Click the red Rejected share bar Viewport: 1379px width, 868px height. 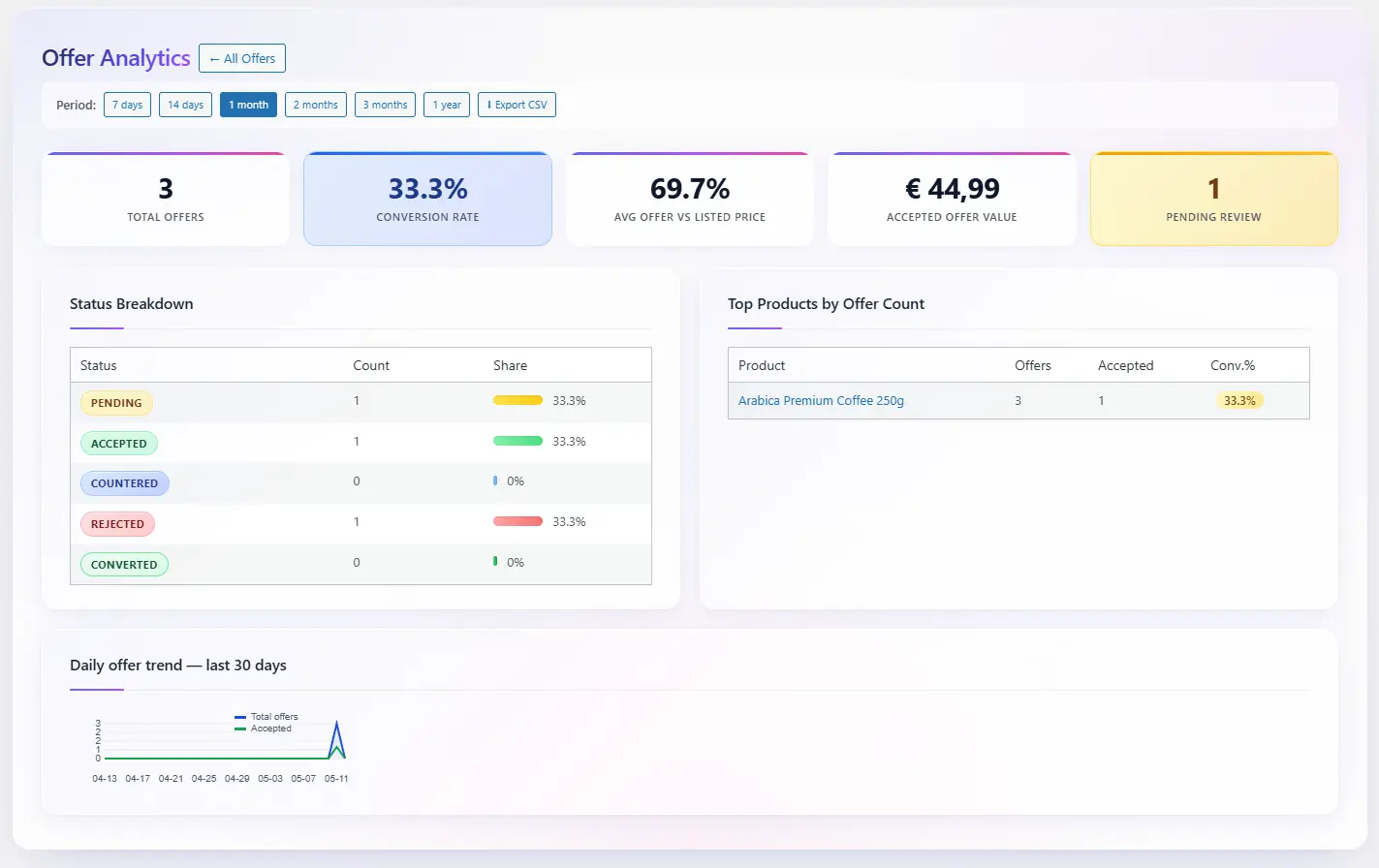[517, 521]
